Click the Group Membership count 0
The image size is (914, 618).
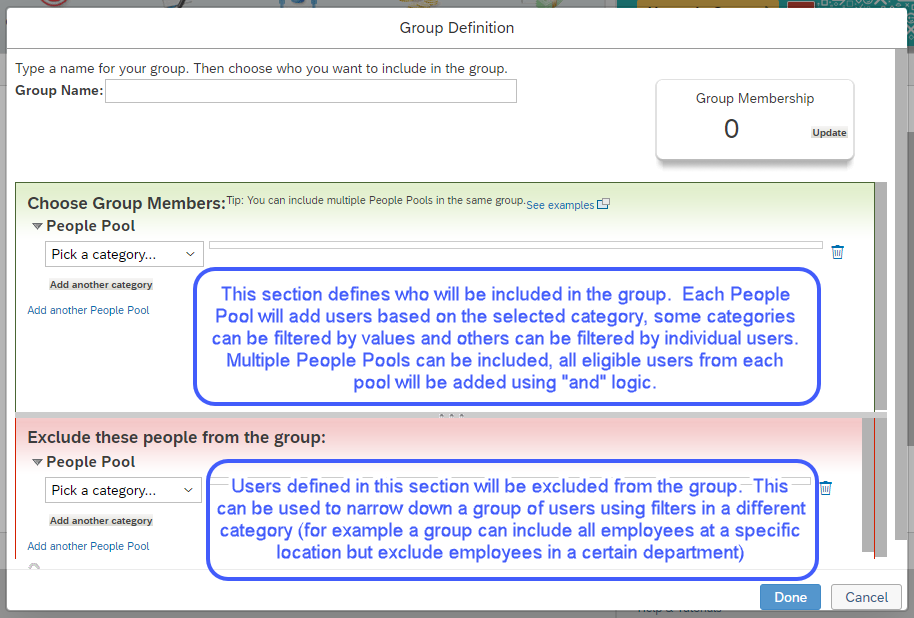731,129
